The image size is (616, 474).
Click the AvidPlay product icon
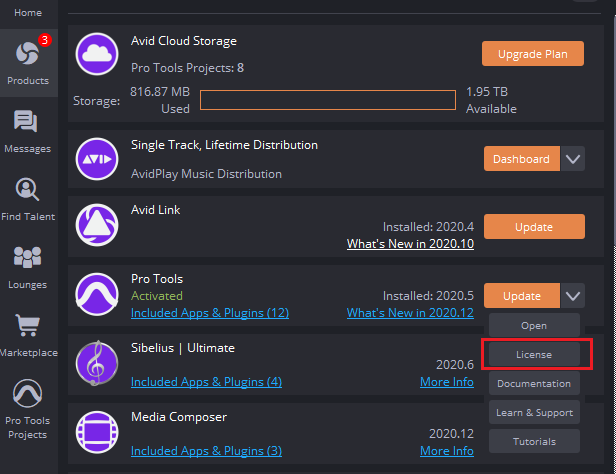point(97,159)
